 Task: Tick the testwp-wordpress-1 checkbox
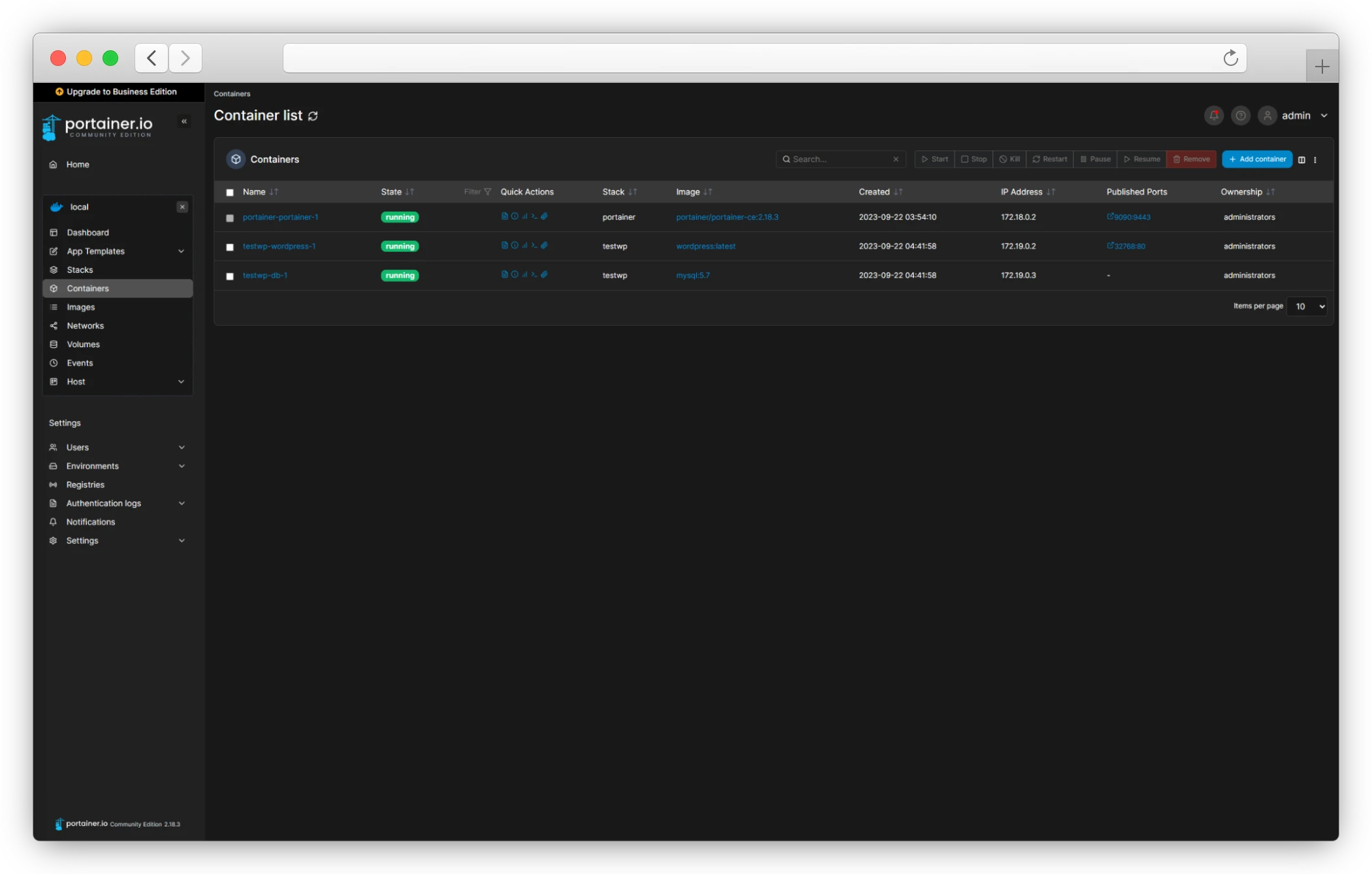point(230,247)
